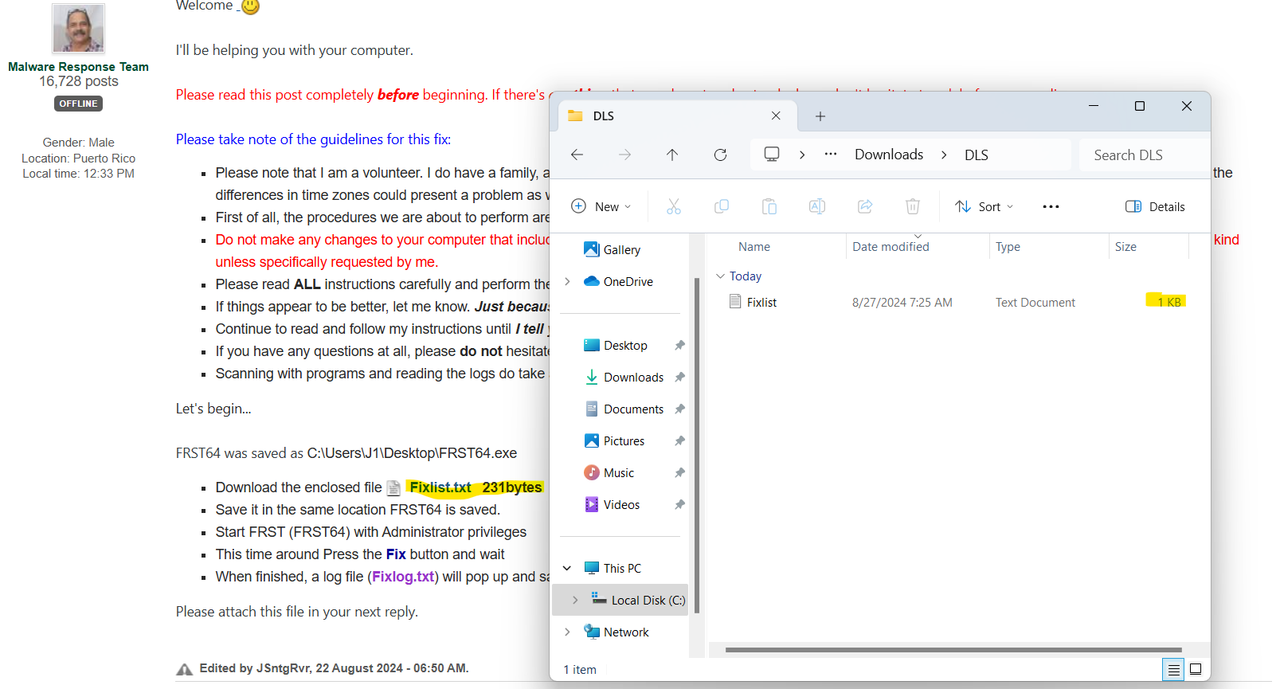Click the Rename icon in toolbar
The image size is (1280, 689).
[x=817, y=206]
